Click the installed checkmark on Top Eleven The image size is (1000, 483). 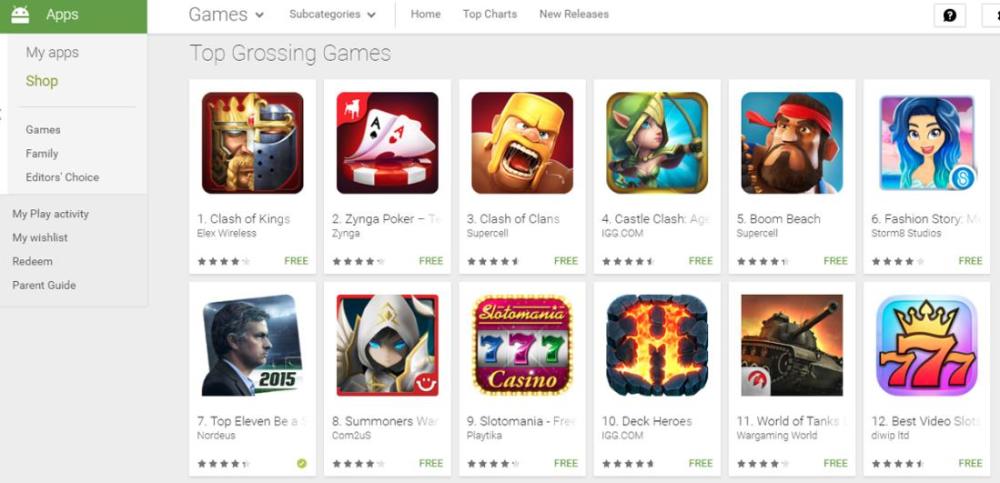[302, 463]
